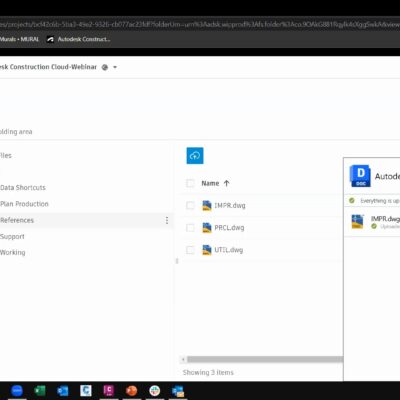Click the pane divider handle beside the folder tree
This screenshot has height=400, width=400.
(x=177, y=261)
